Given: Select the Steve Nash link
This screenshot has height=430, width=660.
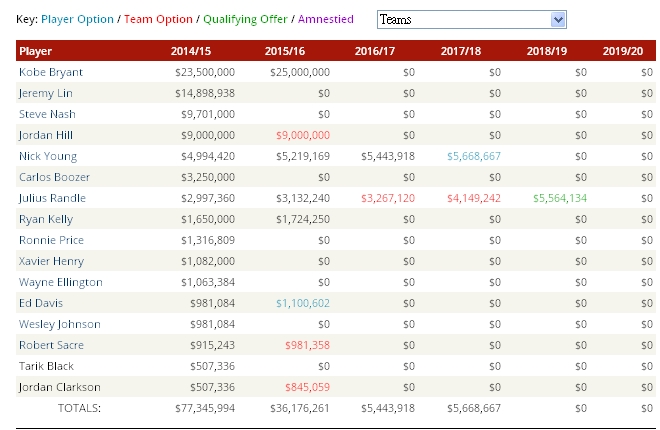Looking at the screenshot, I should pyautogui.click(x=47, y=114).
